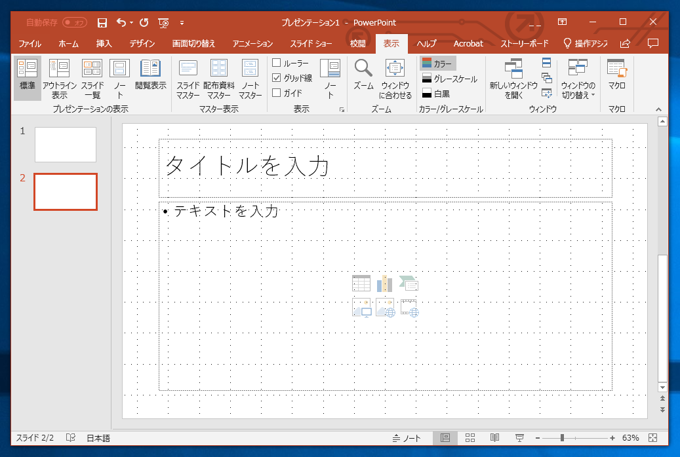The height and width of the screenshot is (457, 680).
Task: Uncheck the Gridlines (グリッド線) checkbox
Action: [x=277, y=77]
